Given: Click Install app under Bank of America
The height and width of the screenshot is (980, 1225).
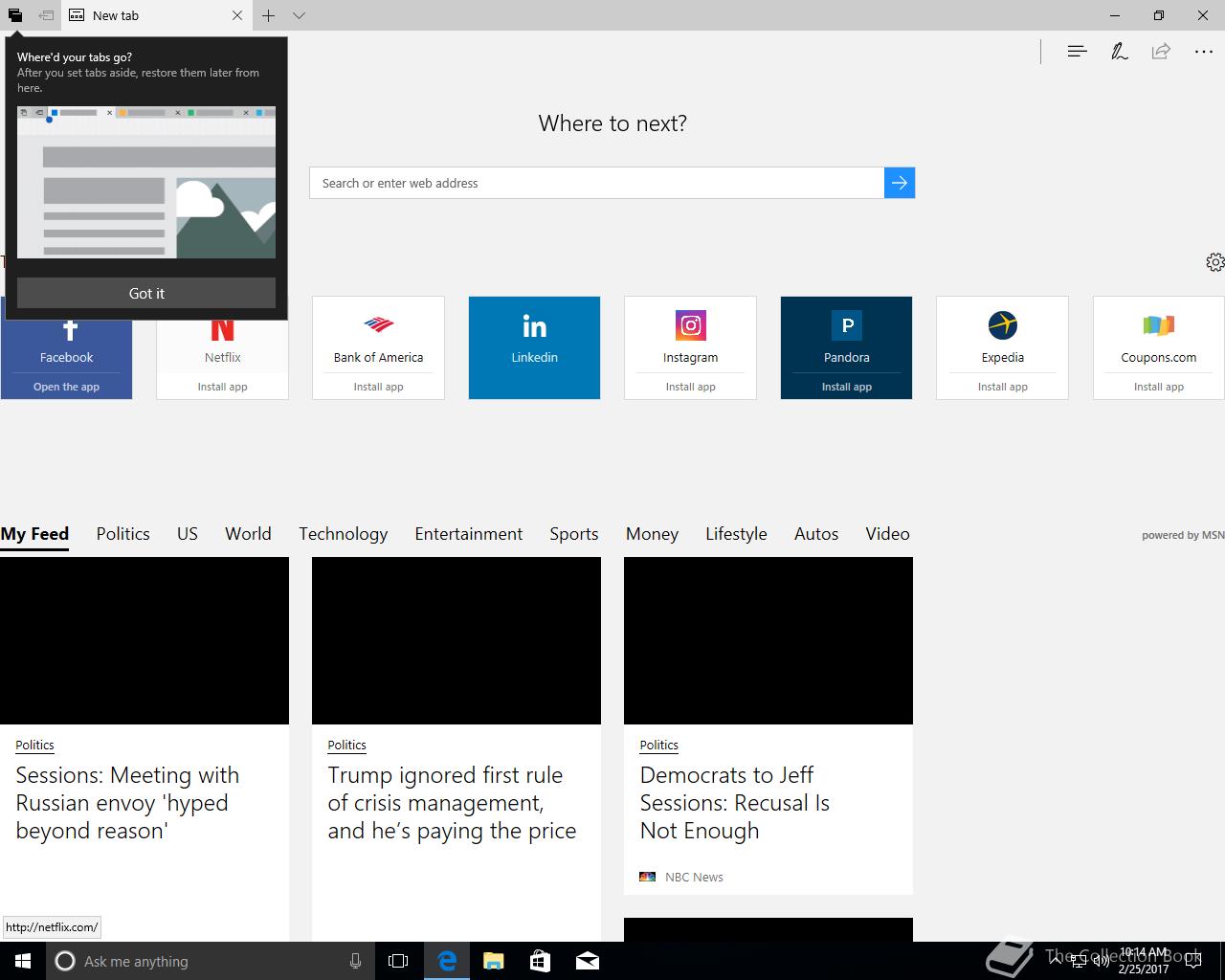Looking at the screenshot, I should 378,387.
